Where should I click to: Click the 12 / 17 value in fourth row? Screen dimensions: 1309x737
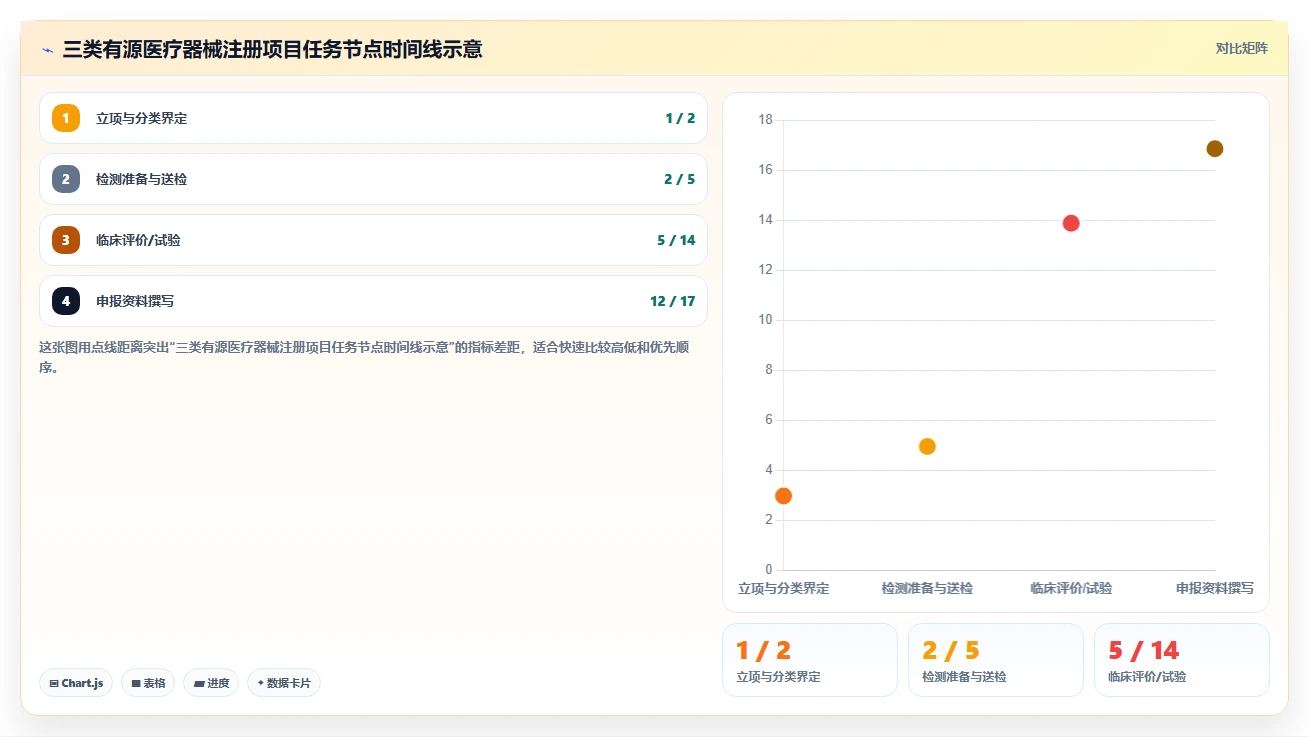(672, 301)
